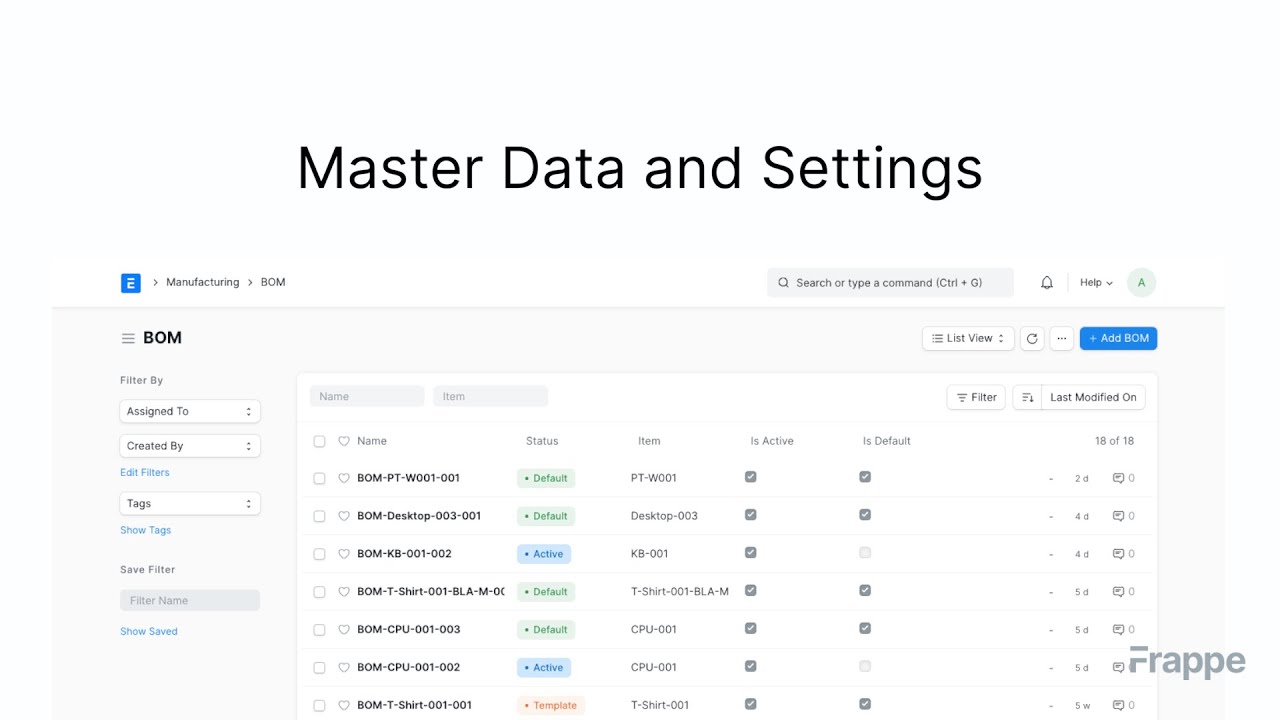Viewport: 1280px width, 720px height.
Task: Open comments icon for BOM-CPU-001-003
Action: coord(1119,630)
